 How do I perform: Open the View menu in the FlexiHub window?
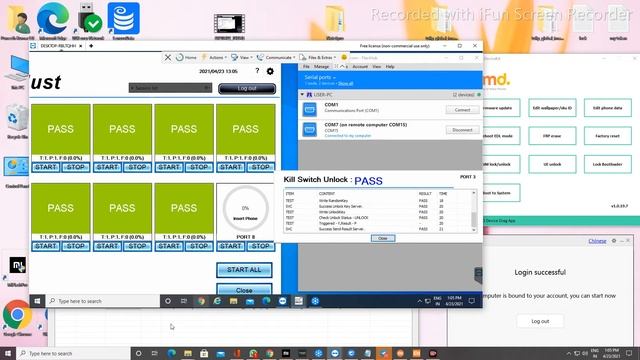376,67
